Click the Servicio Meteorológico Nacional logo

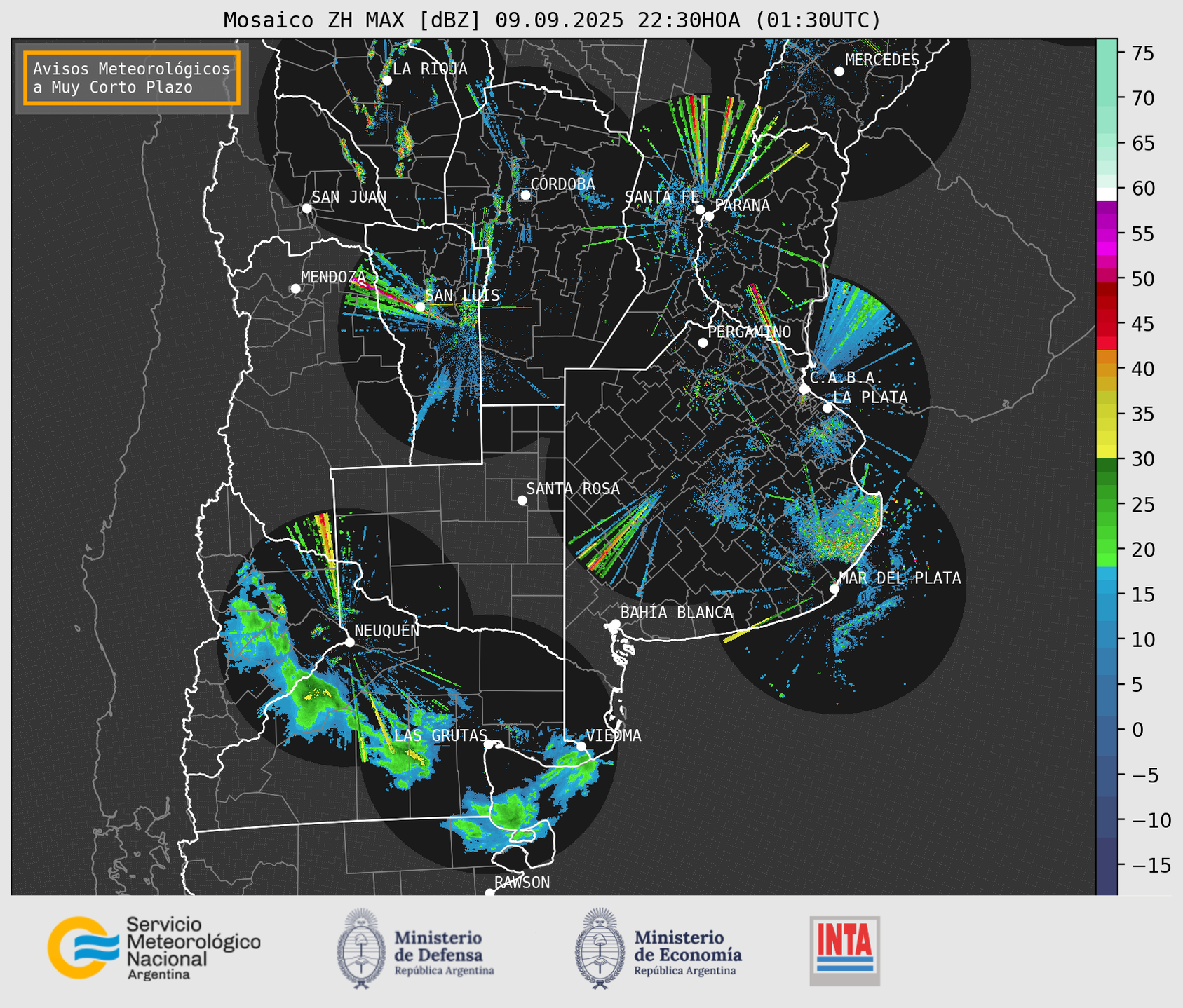point(154,948)
